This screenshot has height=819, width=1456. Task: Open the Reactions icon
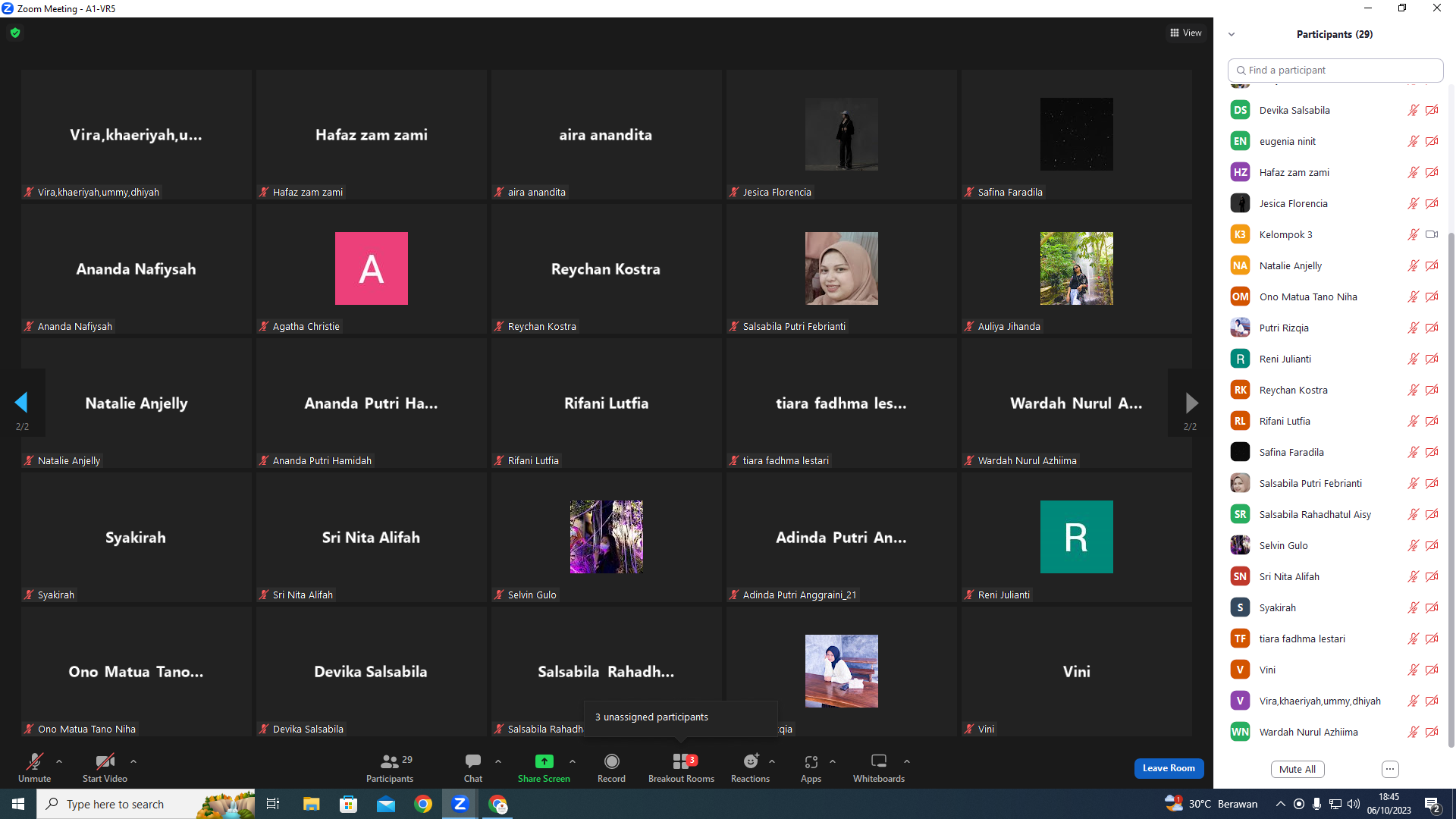point(751,761)
